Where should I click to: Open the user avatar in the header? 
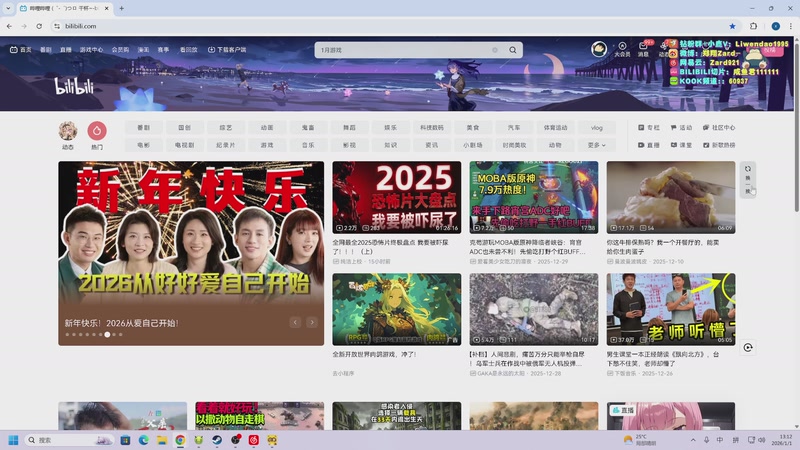[599, 49]
